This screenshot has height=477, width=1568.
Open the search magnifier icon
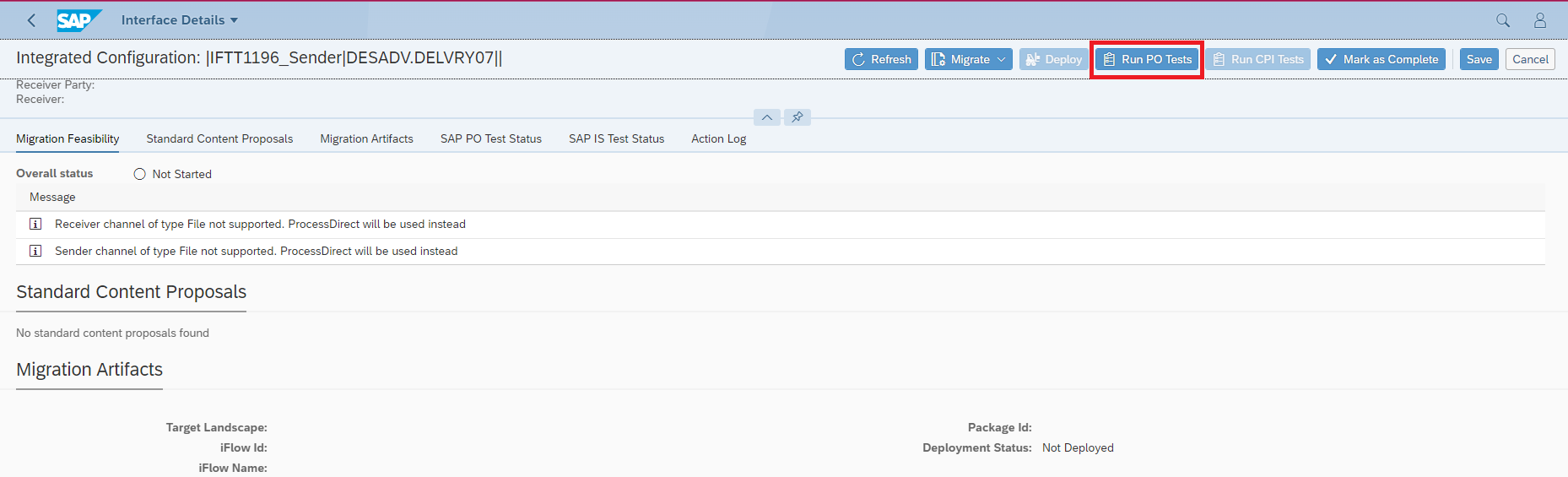click(1503, 20)
